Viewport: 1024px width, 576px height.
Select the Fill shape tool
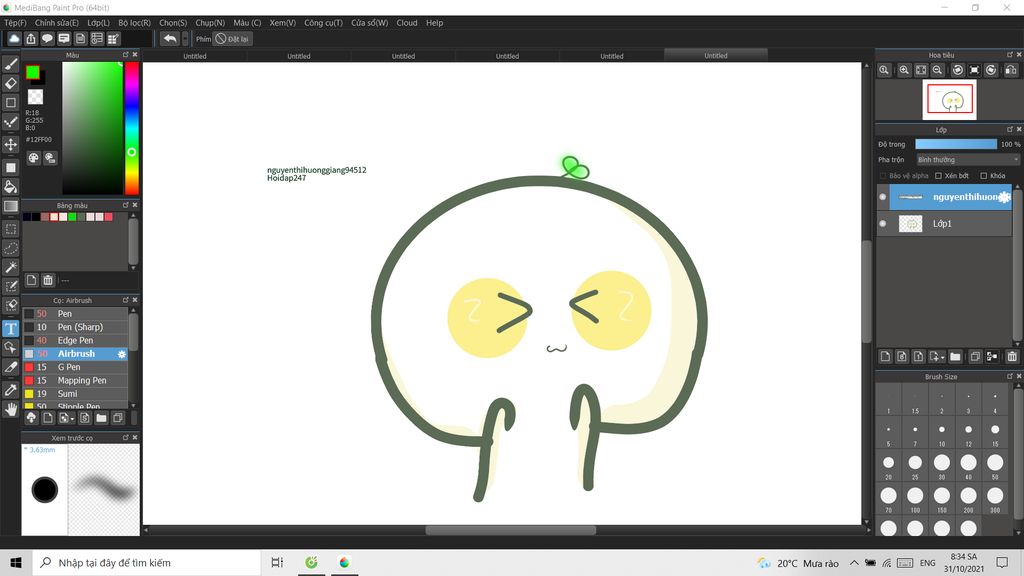click(x=10, y=167)
